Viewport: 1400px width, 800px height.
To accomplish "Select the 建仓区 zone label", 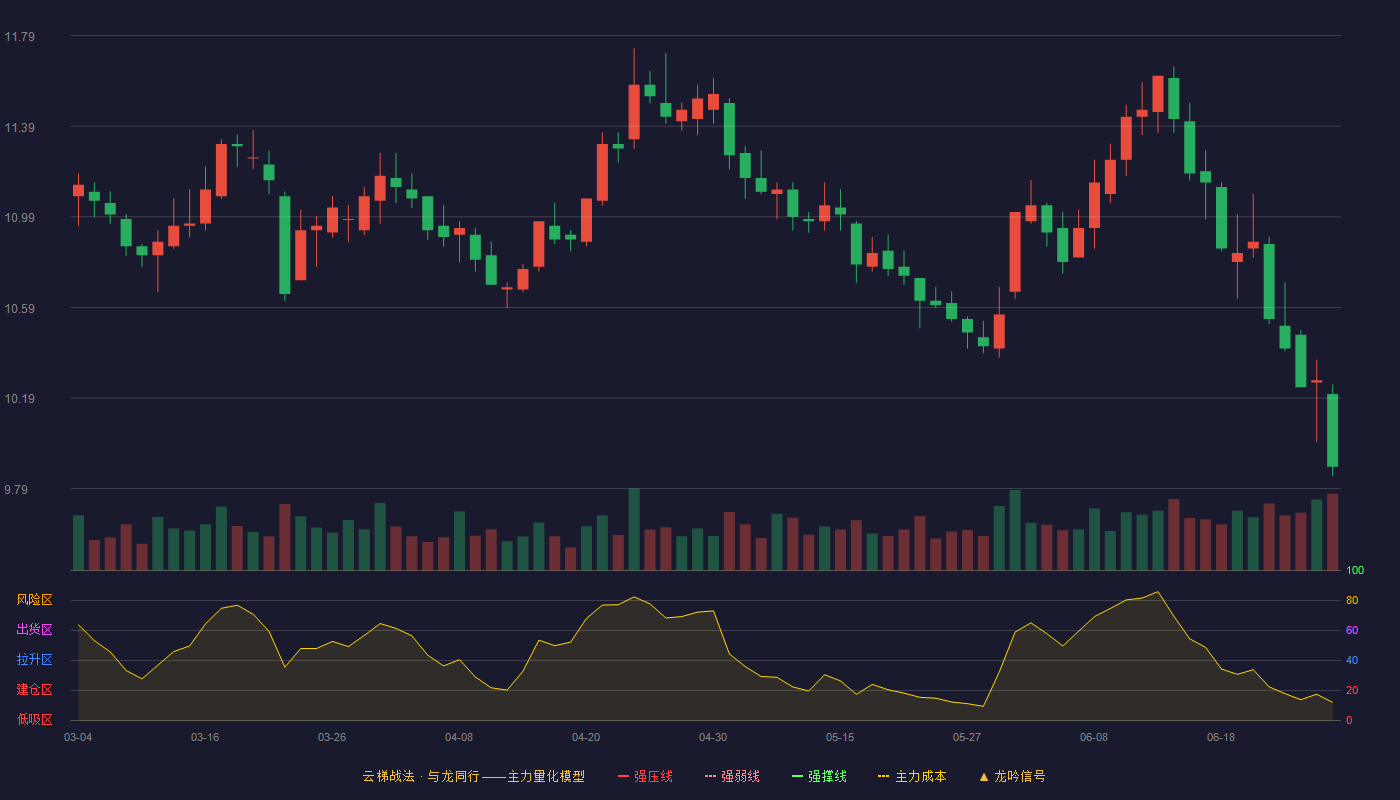I will tap(34, 690).
